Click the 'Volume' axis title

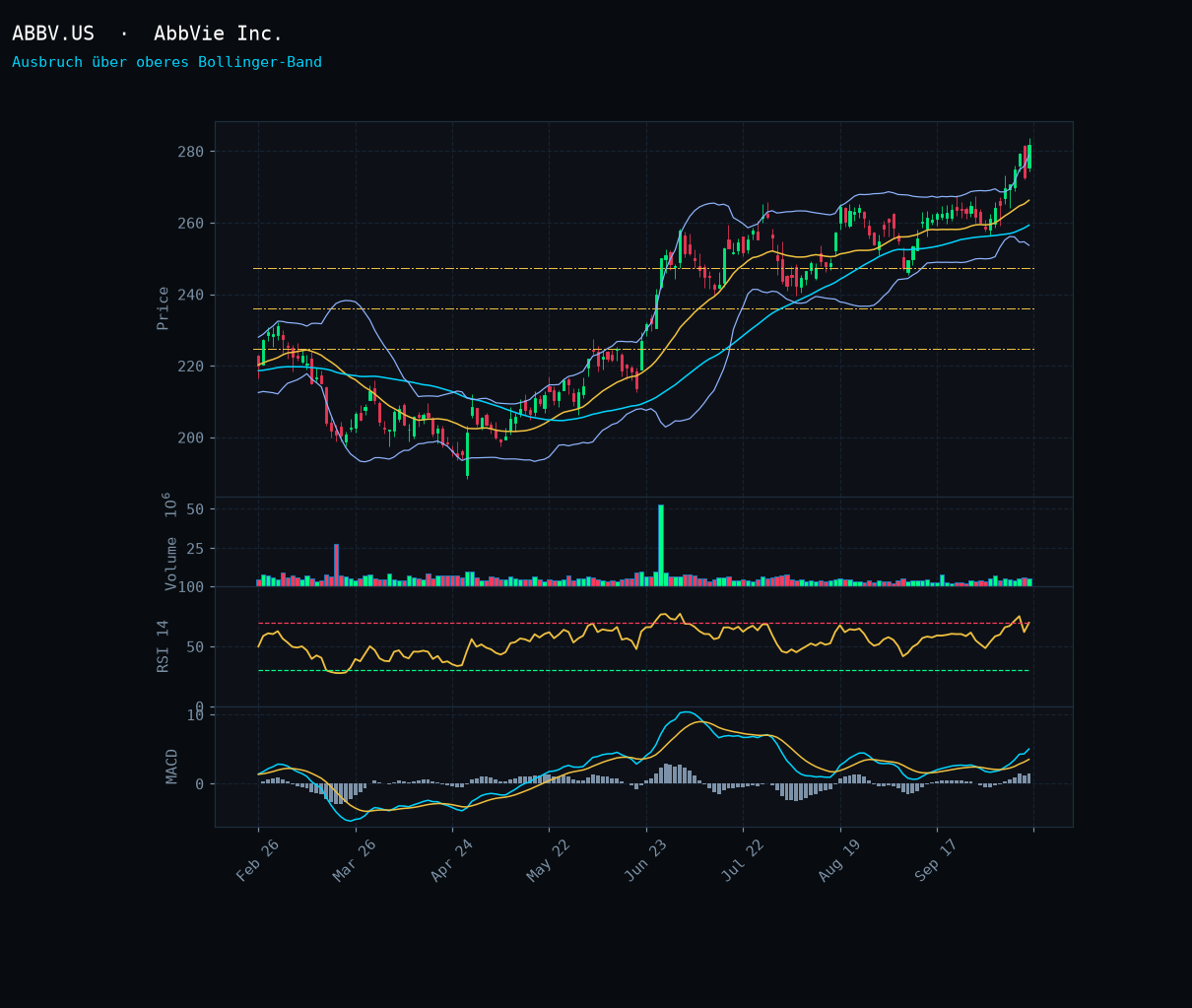[171, 564]
